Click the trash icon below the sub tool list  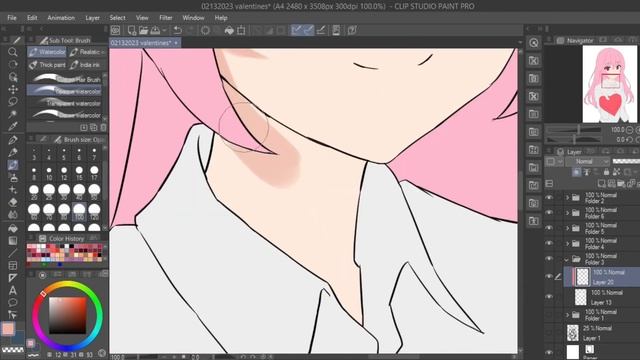point(103,127)
